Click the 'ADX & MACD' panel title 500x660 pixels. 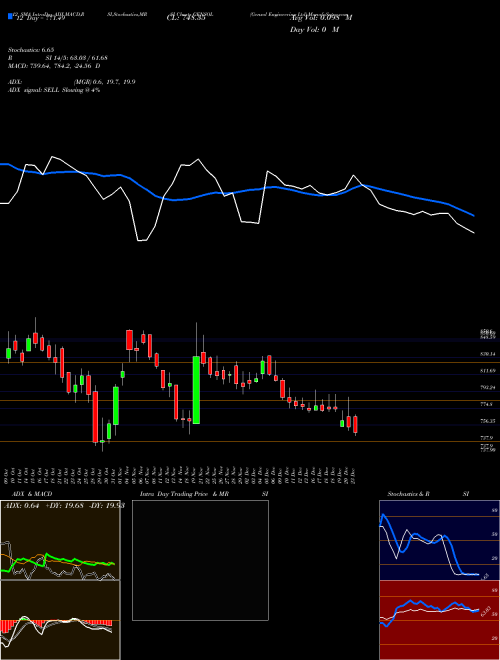[32, 494]
